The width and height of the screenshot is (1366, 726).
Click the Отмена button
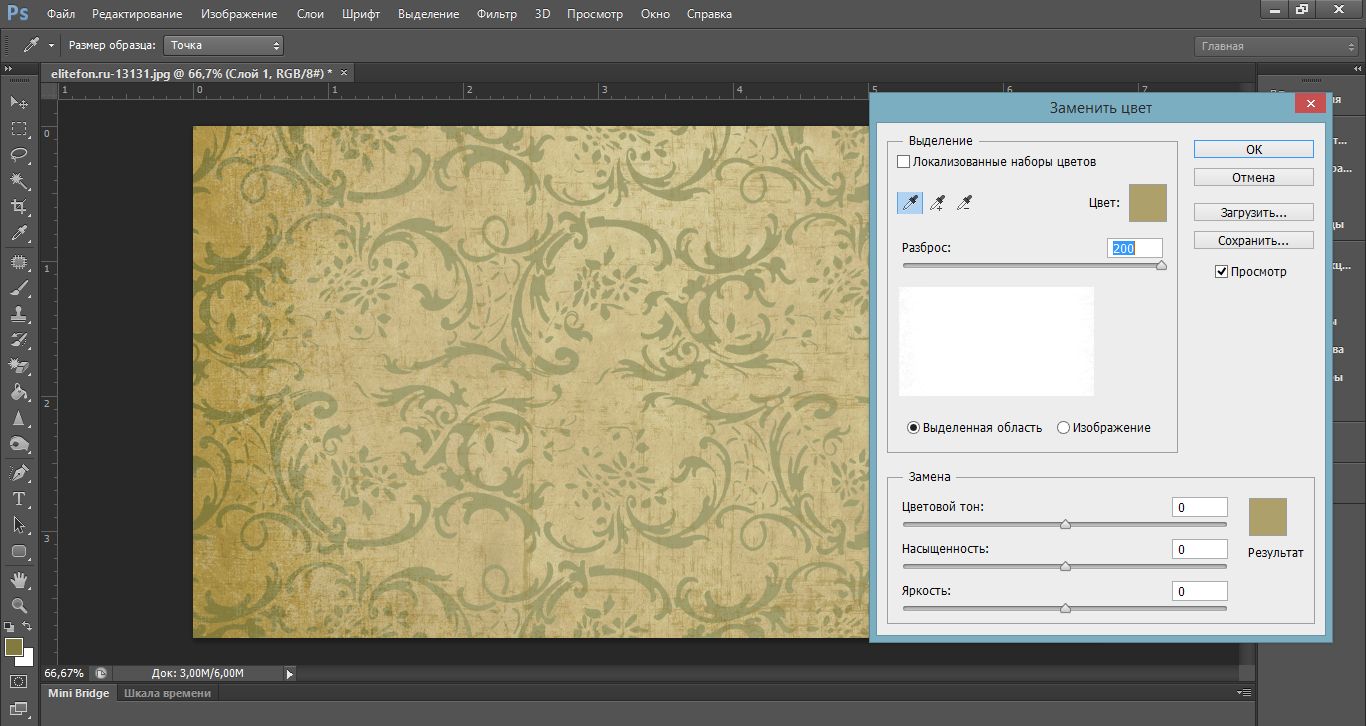pos(1254,177)
